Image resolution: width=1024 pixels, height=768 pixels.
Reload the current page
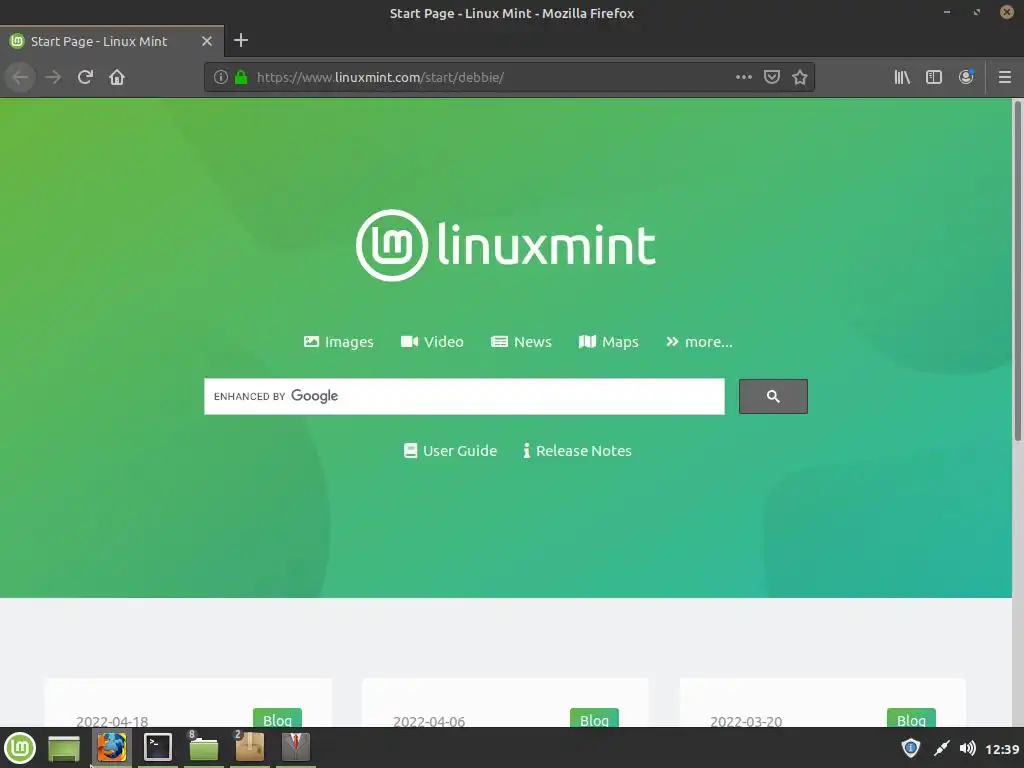(x=85, y=78)
